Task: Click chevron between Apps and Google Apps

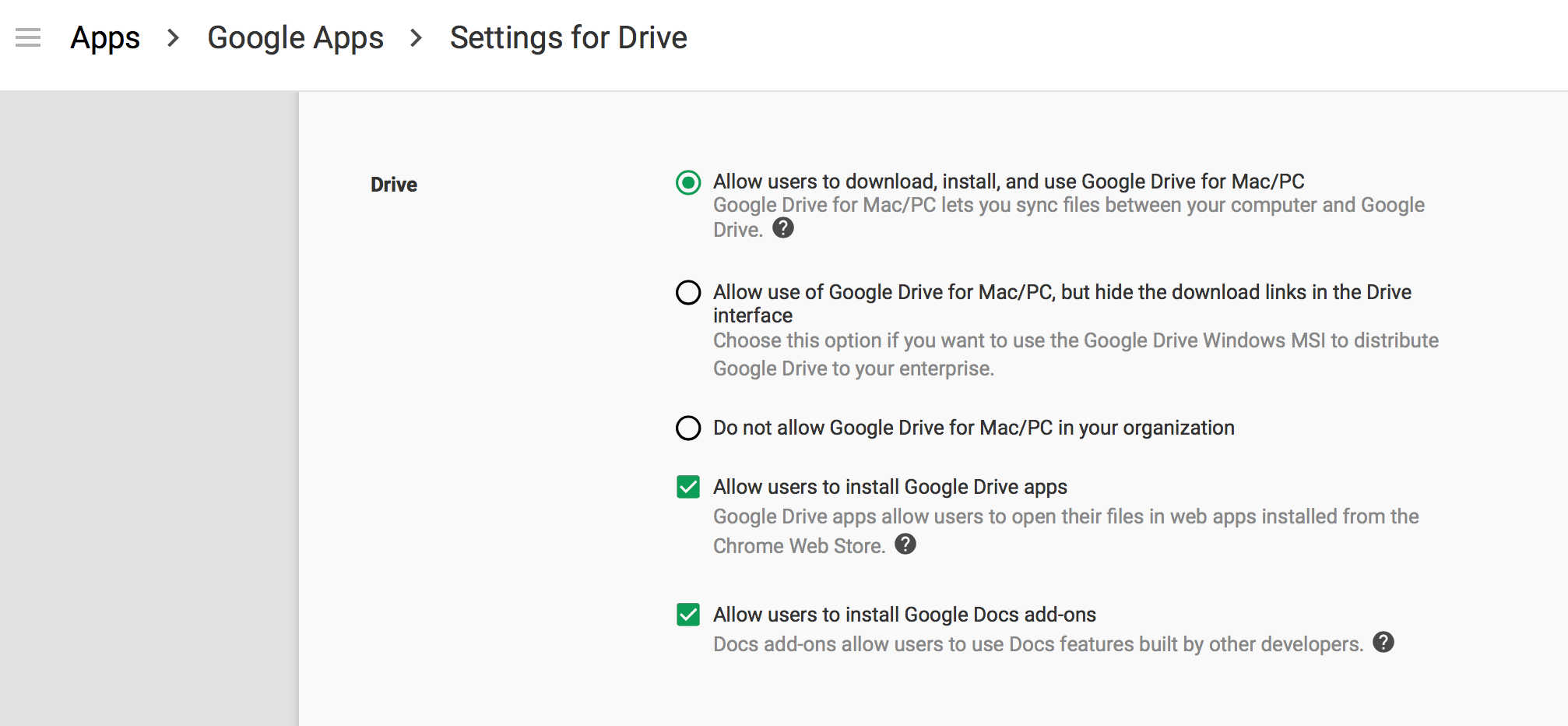Action: click(174, 37)
